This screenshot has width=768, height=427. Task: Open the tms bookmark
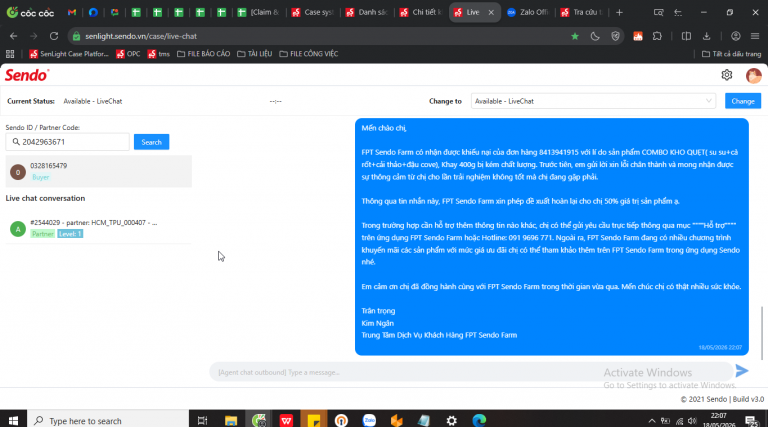click(159, 54)
